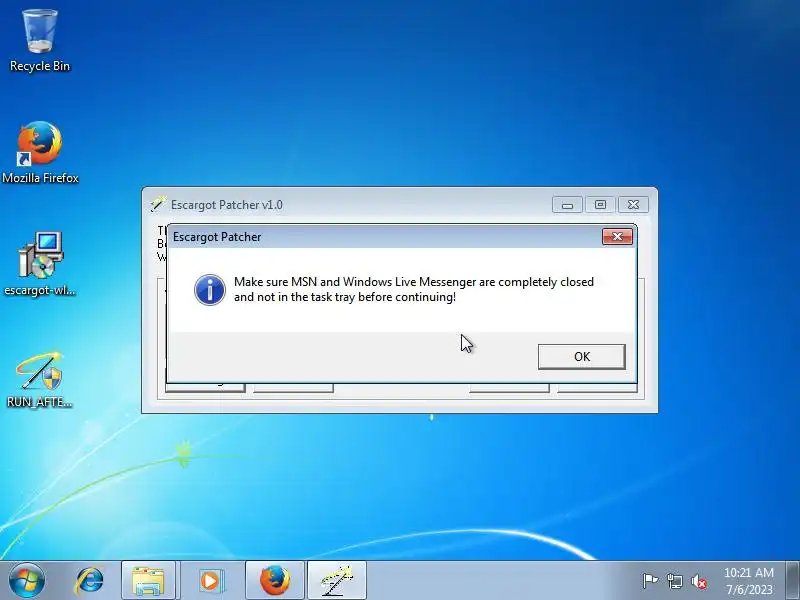Select the Mozilla Firefox desktop shortcut
800x600 pixels.
click(40, 152)
